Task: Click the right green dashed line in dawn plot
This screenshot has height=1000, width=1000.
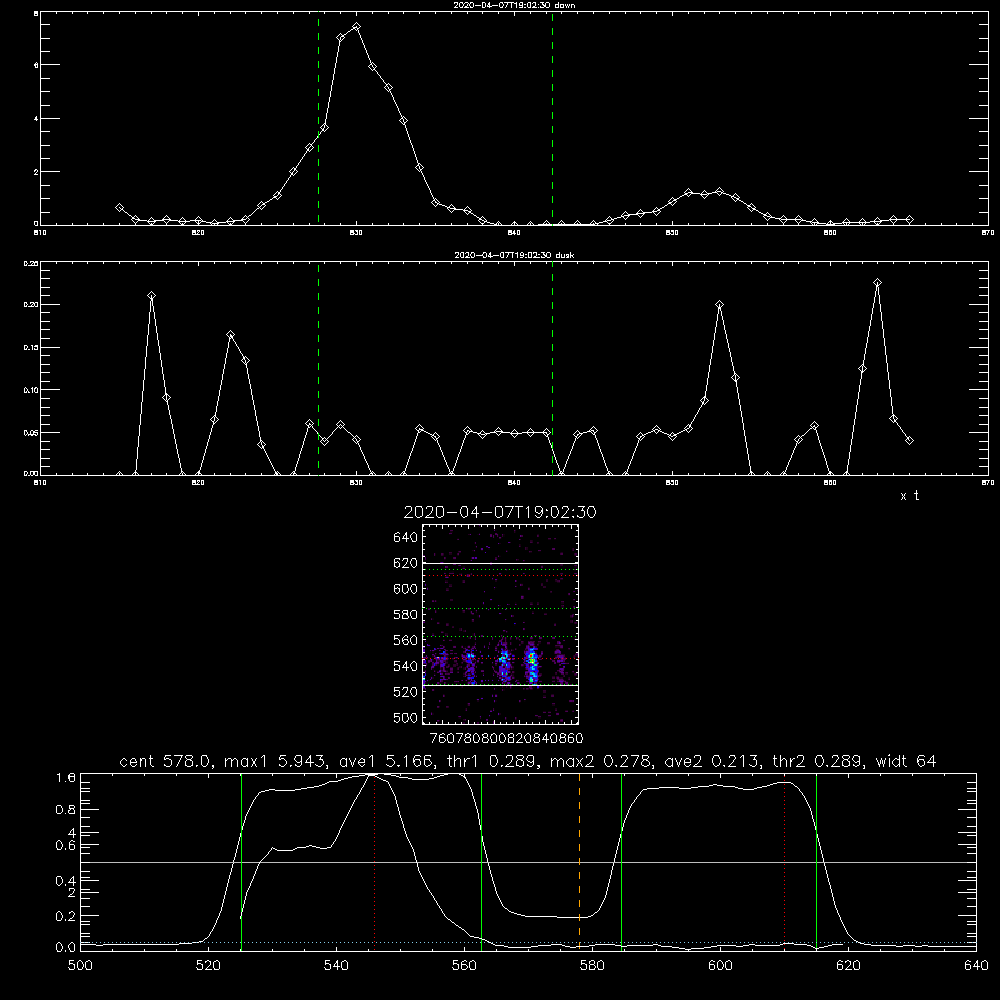Action: (552, 119)
